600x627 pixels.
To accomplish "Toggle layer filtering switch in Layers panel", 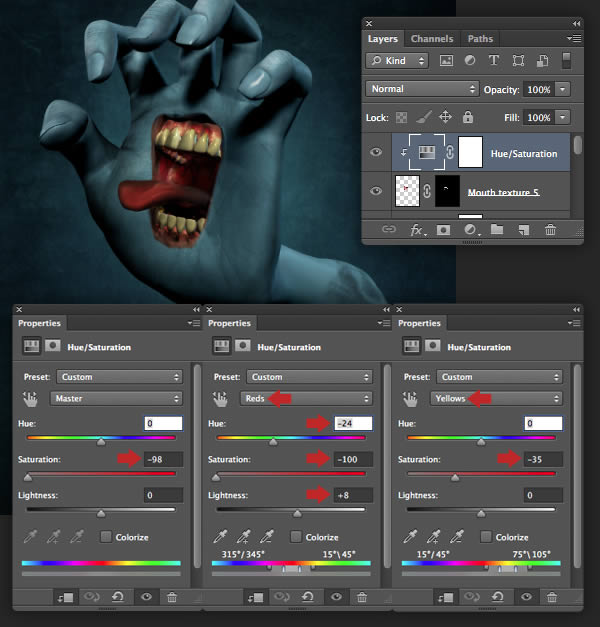I will point(566,60).
